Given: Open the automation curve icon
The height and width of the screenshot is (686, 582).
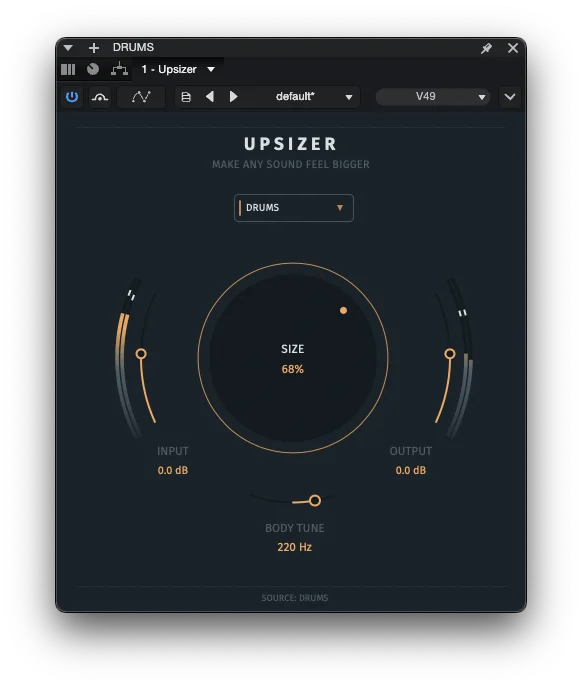Looking at the screenshot, I should point(141,97).
